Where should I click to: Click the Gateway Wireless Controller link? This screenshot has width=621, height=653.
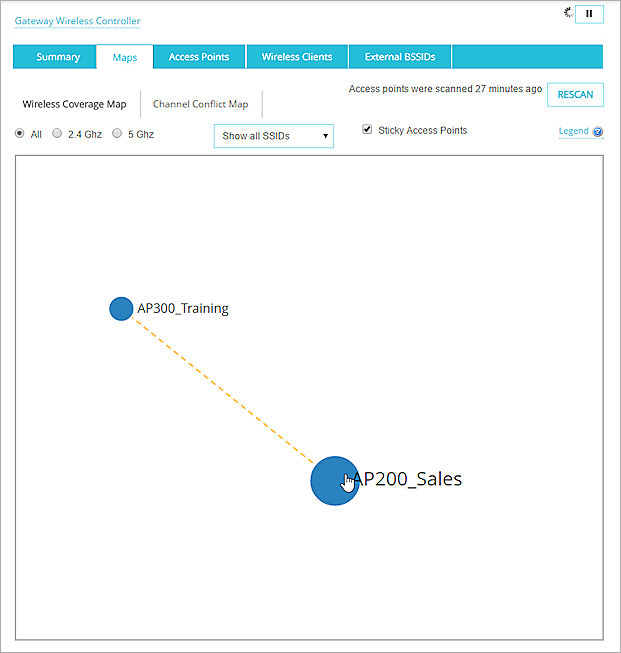77,21
